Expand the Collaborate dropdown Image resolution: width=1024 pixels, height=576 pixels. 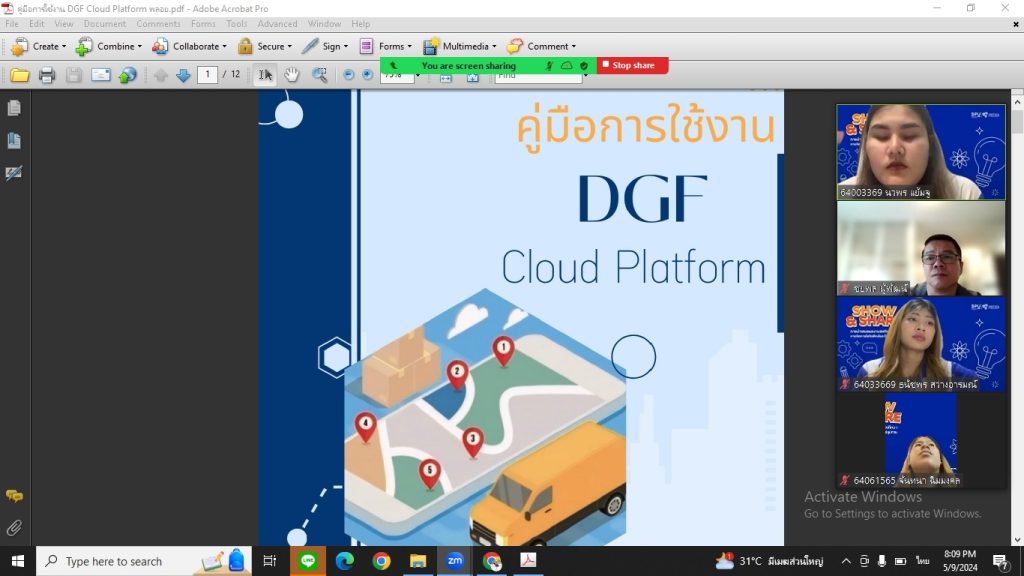pyautogui.click(x=189, y=46)
